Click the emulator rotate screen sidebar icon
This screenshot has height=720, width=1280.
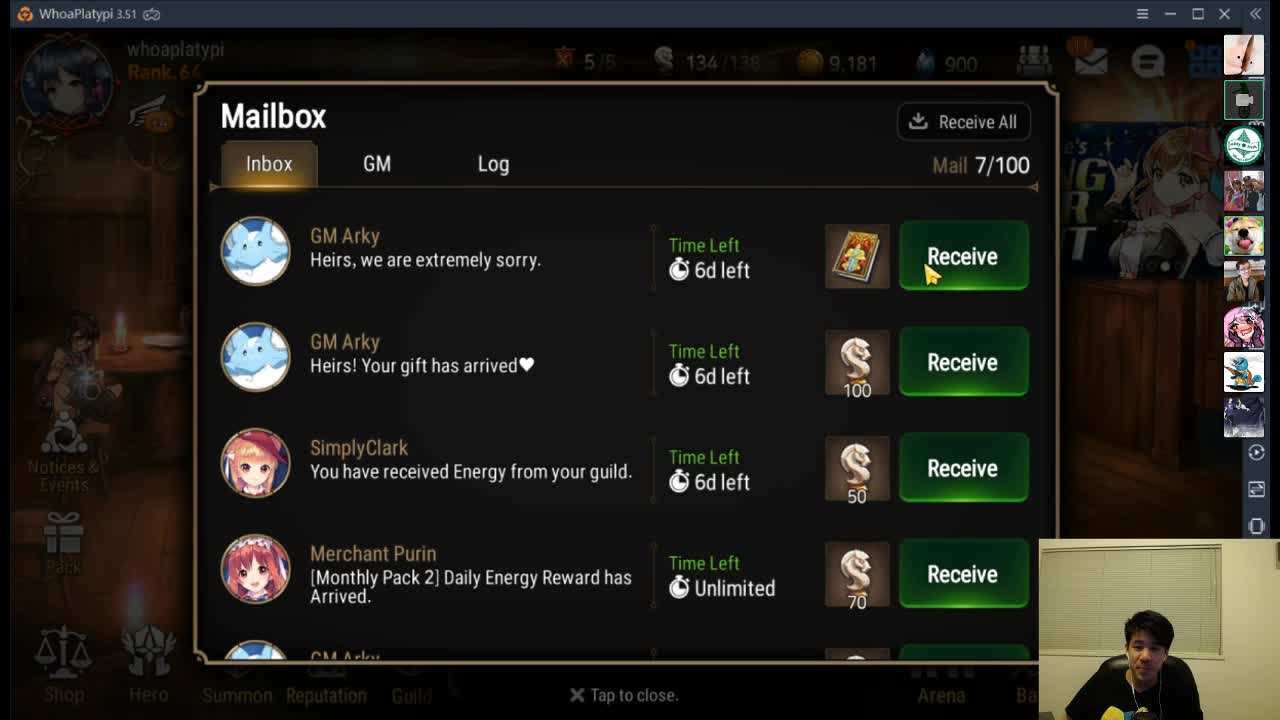1257,526
